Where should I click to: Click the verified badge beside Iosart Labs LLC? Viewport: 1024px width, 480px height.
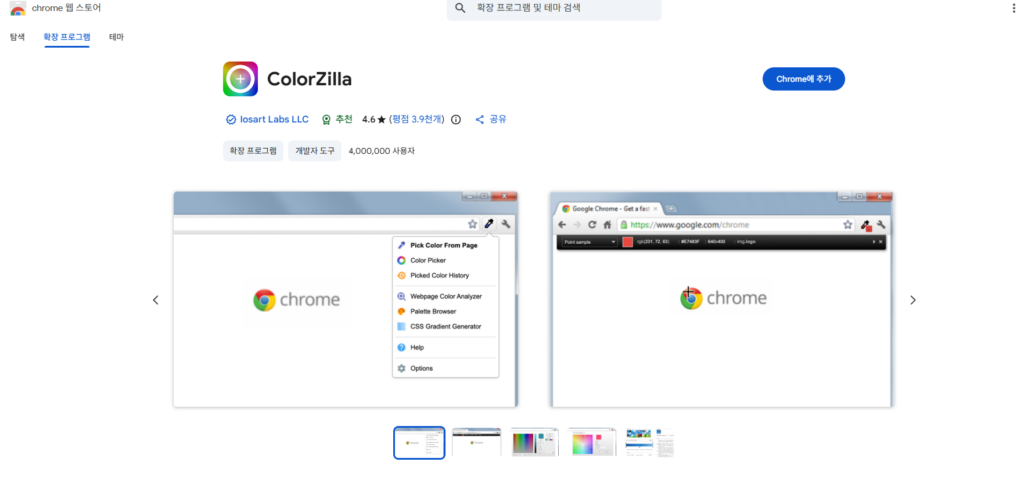(231, 119)
